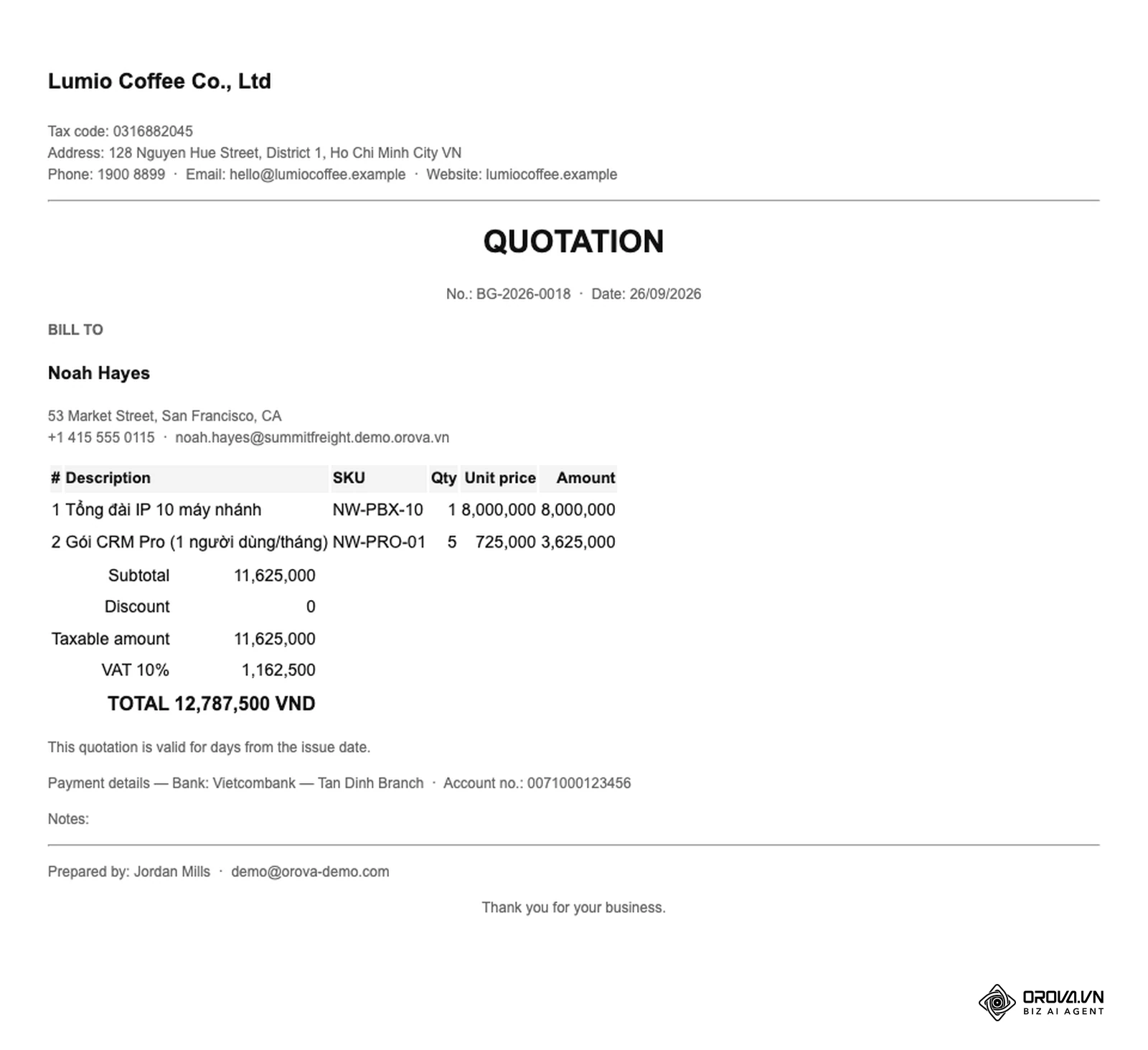Click the VAT 10% value 1,162,500
This screenshot has width=1148, height=1050.
278,670
